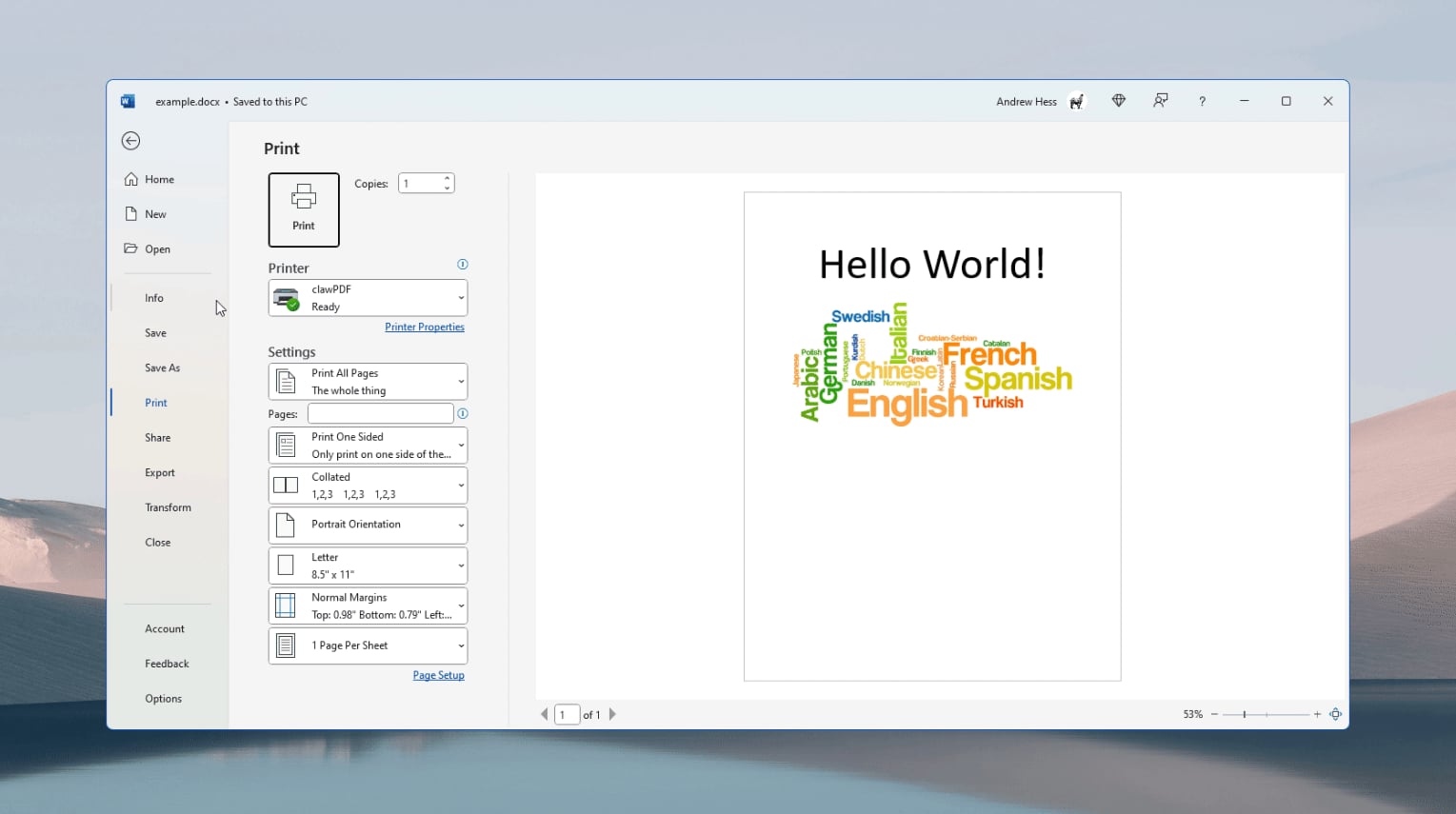Screen dimensions: 1456x814
Task: Open Help with the question mark icon
Action: pos(1203,102)
